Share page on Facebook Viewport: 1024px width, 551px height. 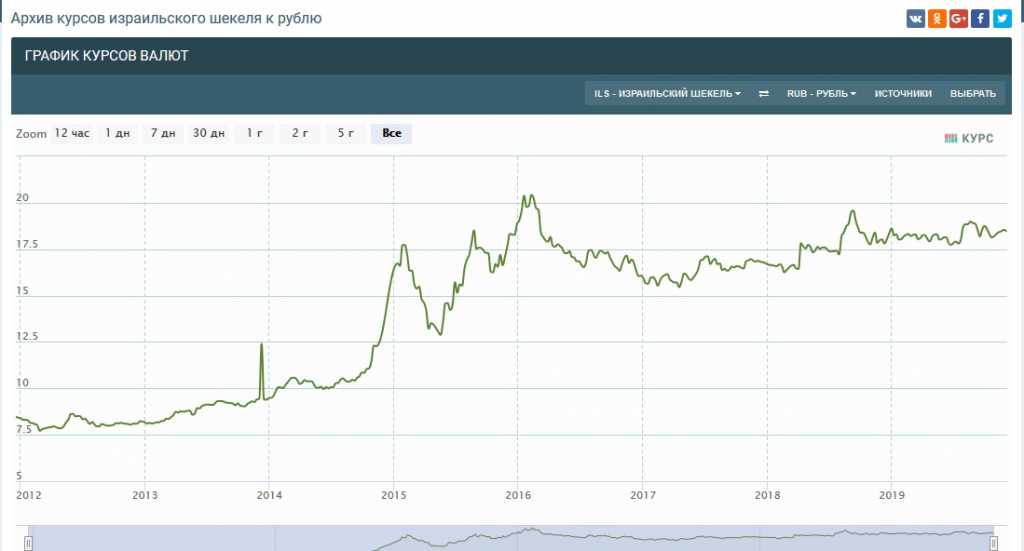[x=981, y=18]
